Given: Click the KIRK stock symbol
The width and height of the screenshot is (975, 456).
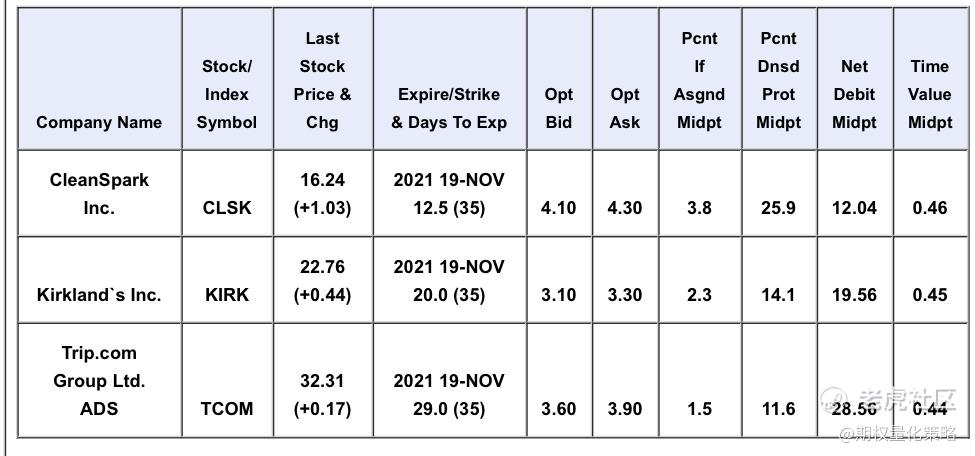Looking at the screenshot, I should pyautogui.click(x=227, y=294).
